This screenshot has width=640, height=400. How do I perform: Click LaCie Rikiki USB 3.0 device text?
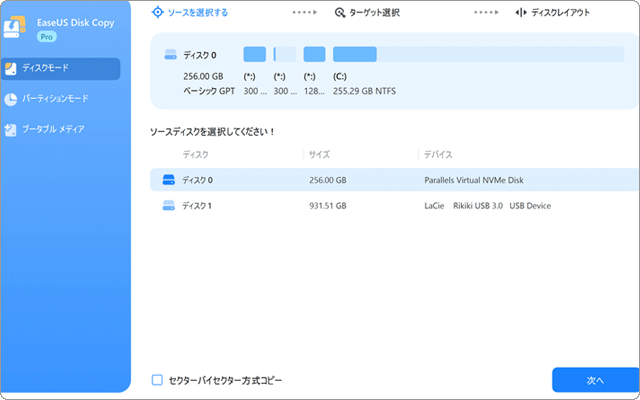coord(488,206)
